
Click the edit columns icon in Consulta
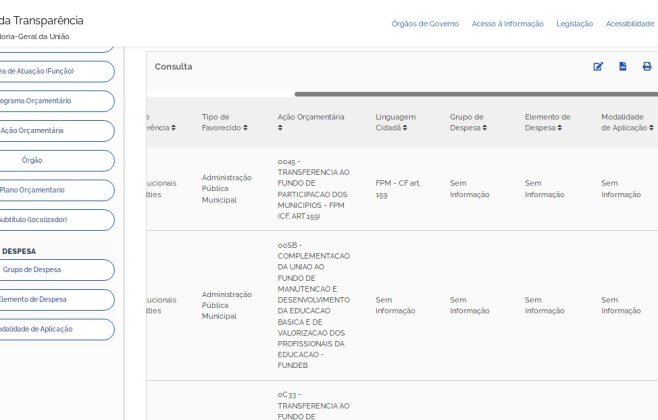click(x=598, y=67)
